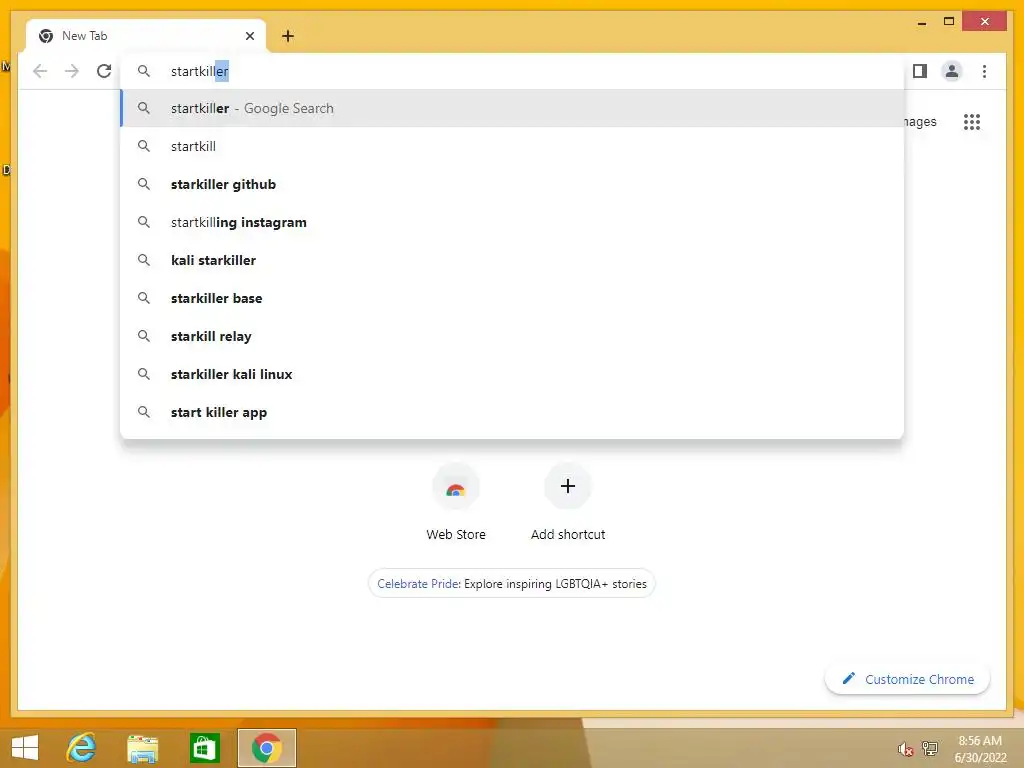
Task: Open the Windows Store taskbar icon
Action: (204, 748)
